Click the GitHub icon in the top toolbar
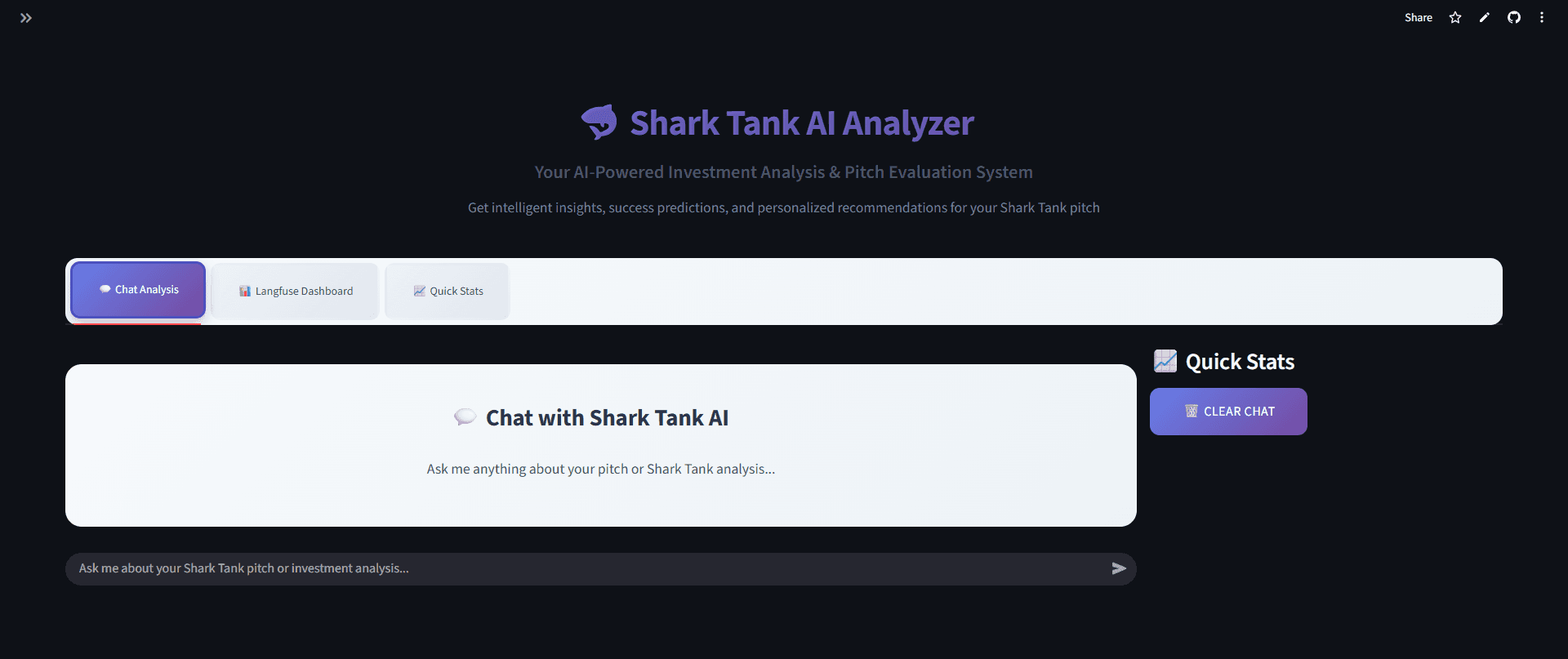 [1513, 17]
